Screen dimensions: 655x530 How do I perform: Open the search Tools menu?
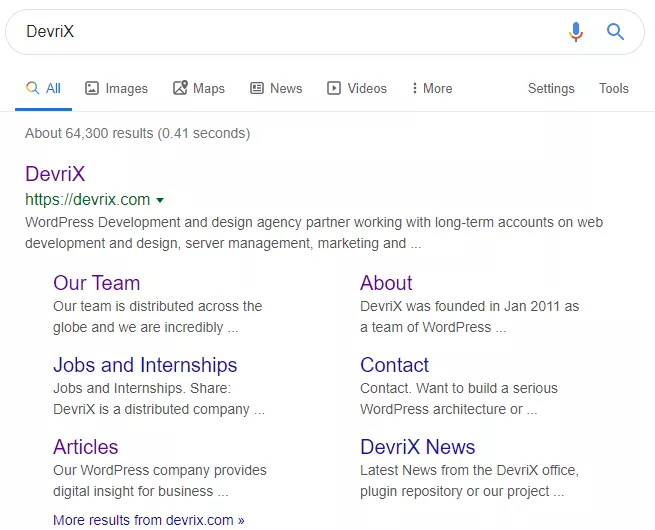click(x=614, y=88)
